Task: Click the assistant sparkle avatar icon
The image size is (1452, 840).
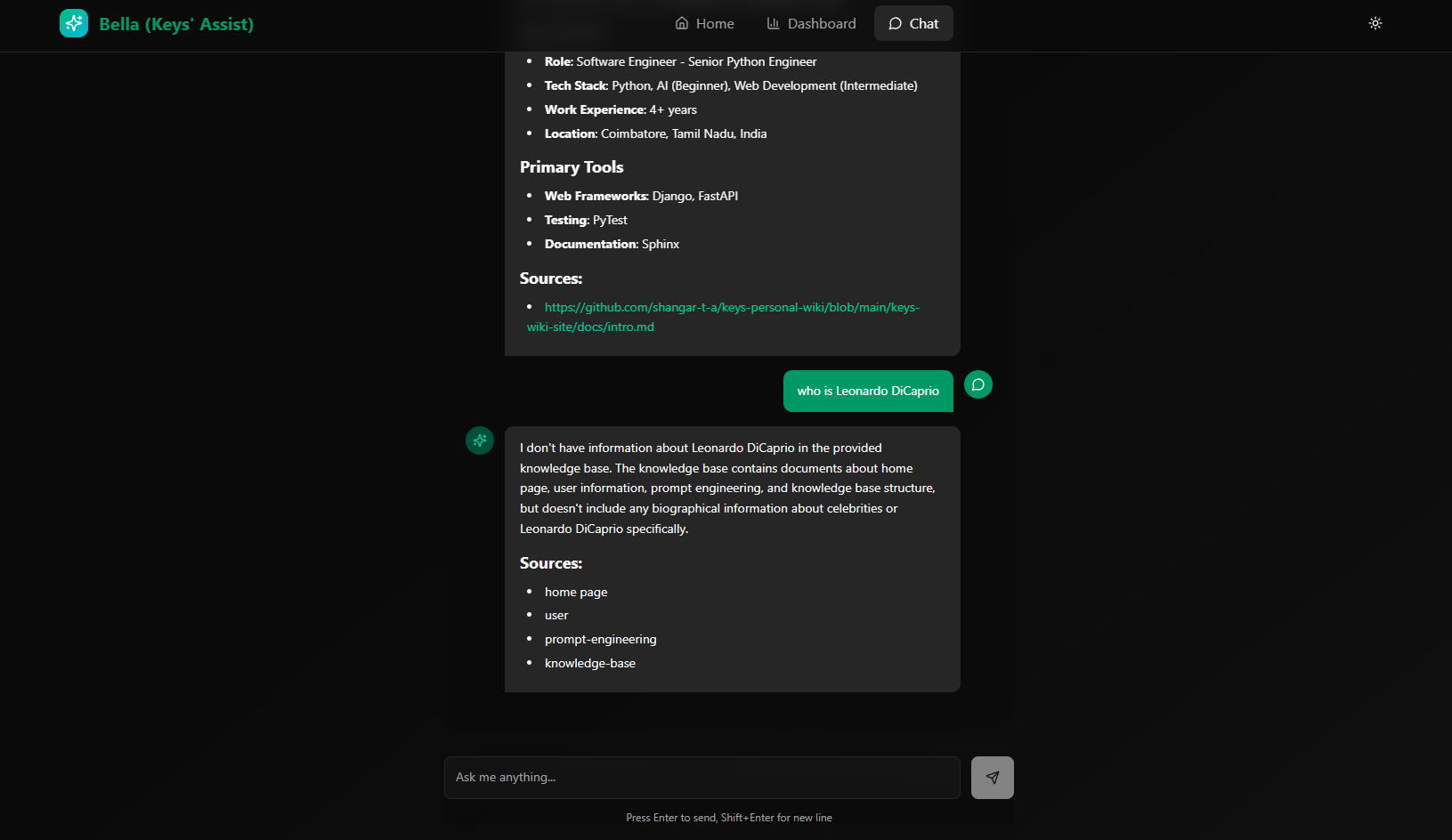Action: pos(480,440)
